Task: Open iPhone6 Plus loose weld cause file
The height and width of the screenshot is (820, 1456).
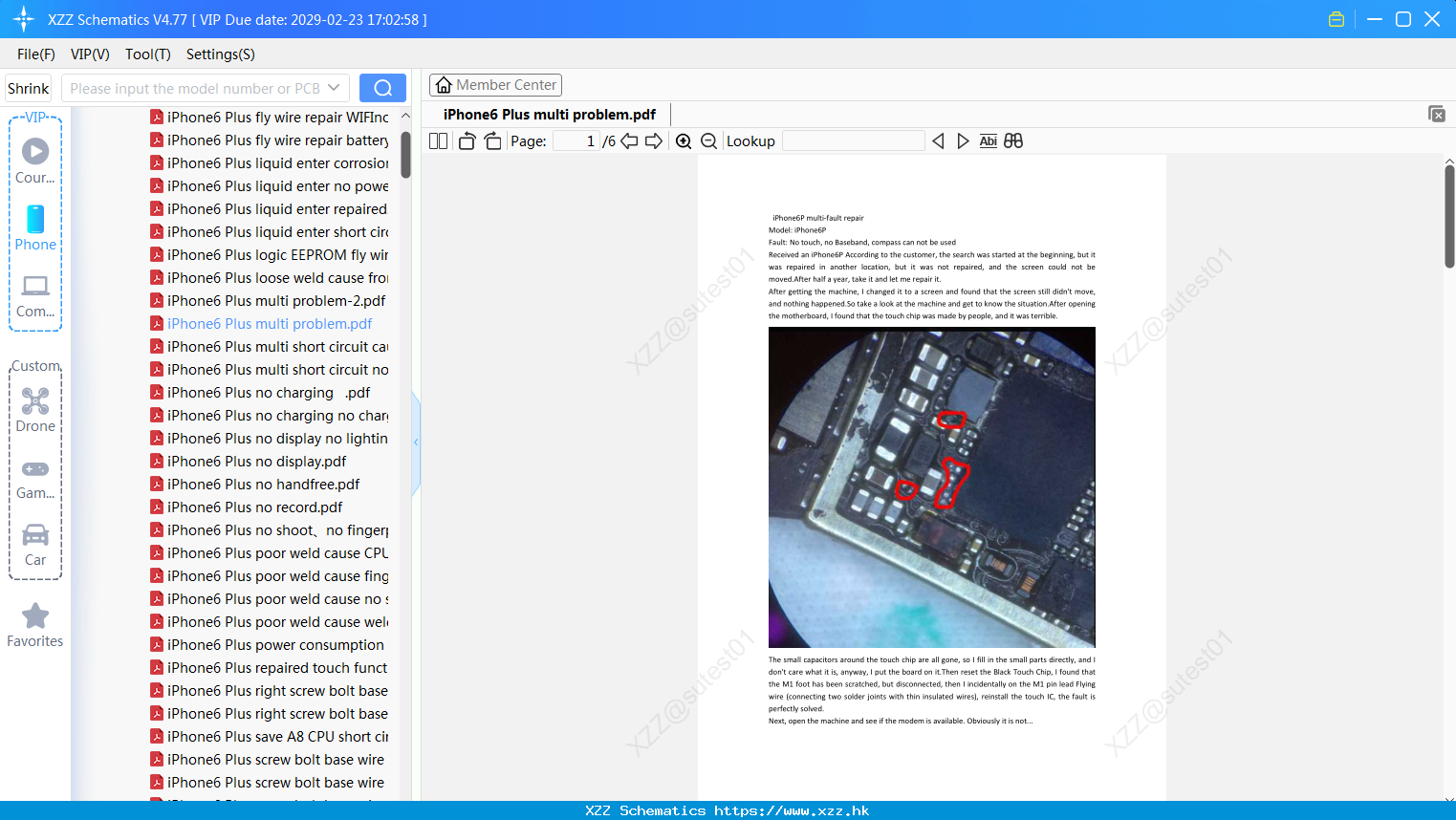Action: 270,278
